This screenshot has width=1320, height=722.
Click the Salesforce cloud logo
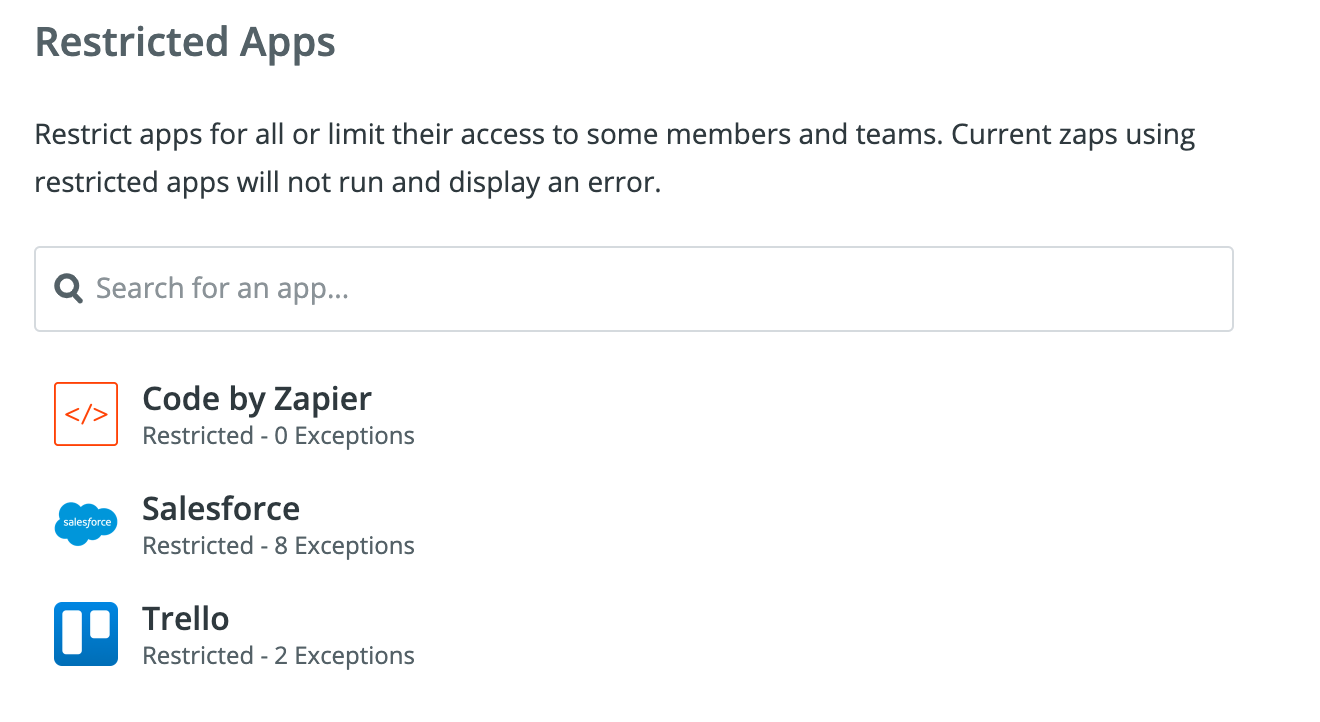[x=86, y=524]
